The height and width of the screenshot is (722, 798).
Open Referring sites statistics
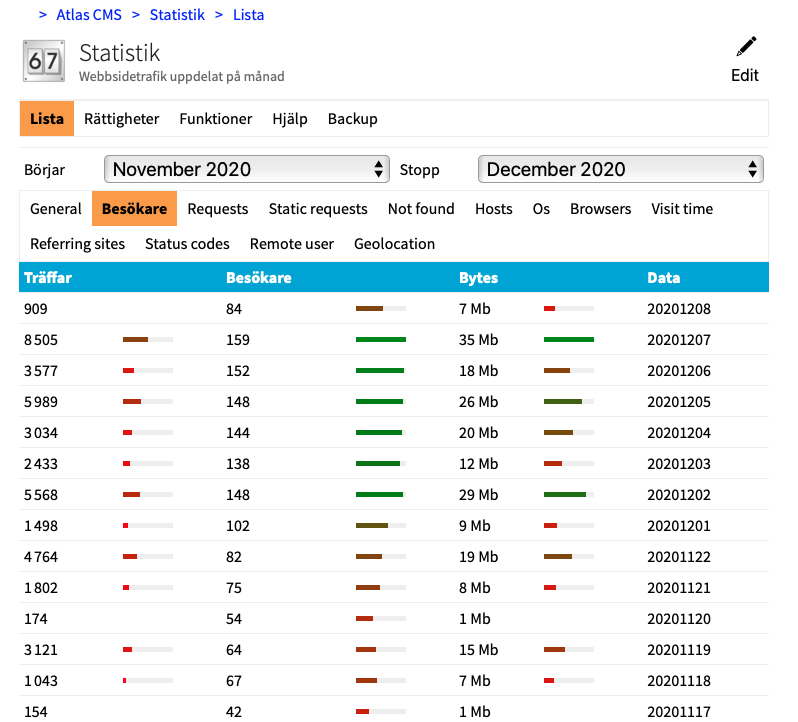pyautogui.click(x=78, y=244)
